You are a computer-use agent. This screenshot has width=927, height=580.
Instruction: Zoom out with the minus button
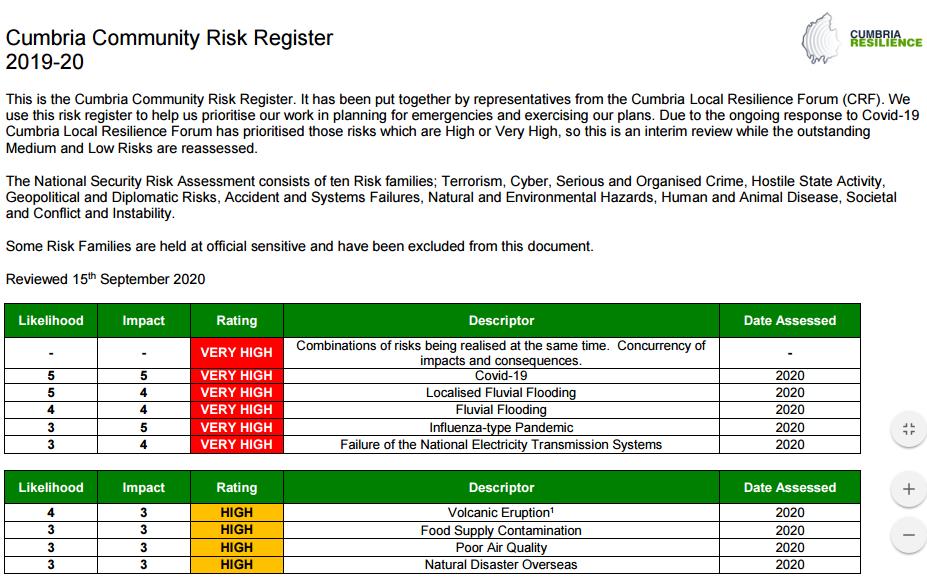[x=908, y=535]
